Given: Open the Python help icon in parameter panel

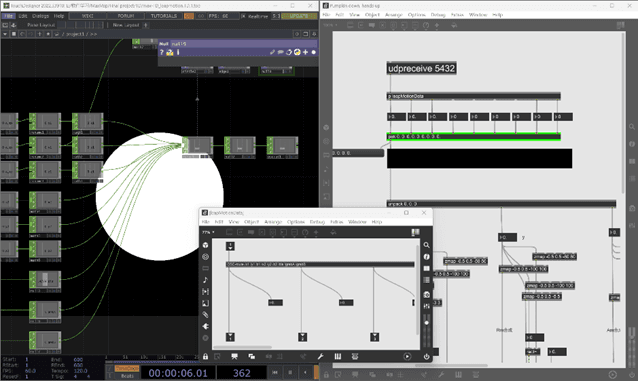Looking at the screenshot, I should pos(170,52).
